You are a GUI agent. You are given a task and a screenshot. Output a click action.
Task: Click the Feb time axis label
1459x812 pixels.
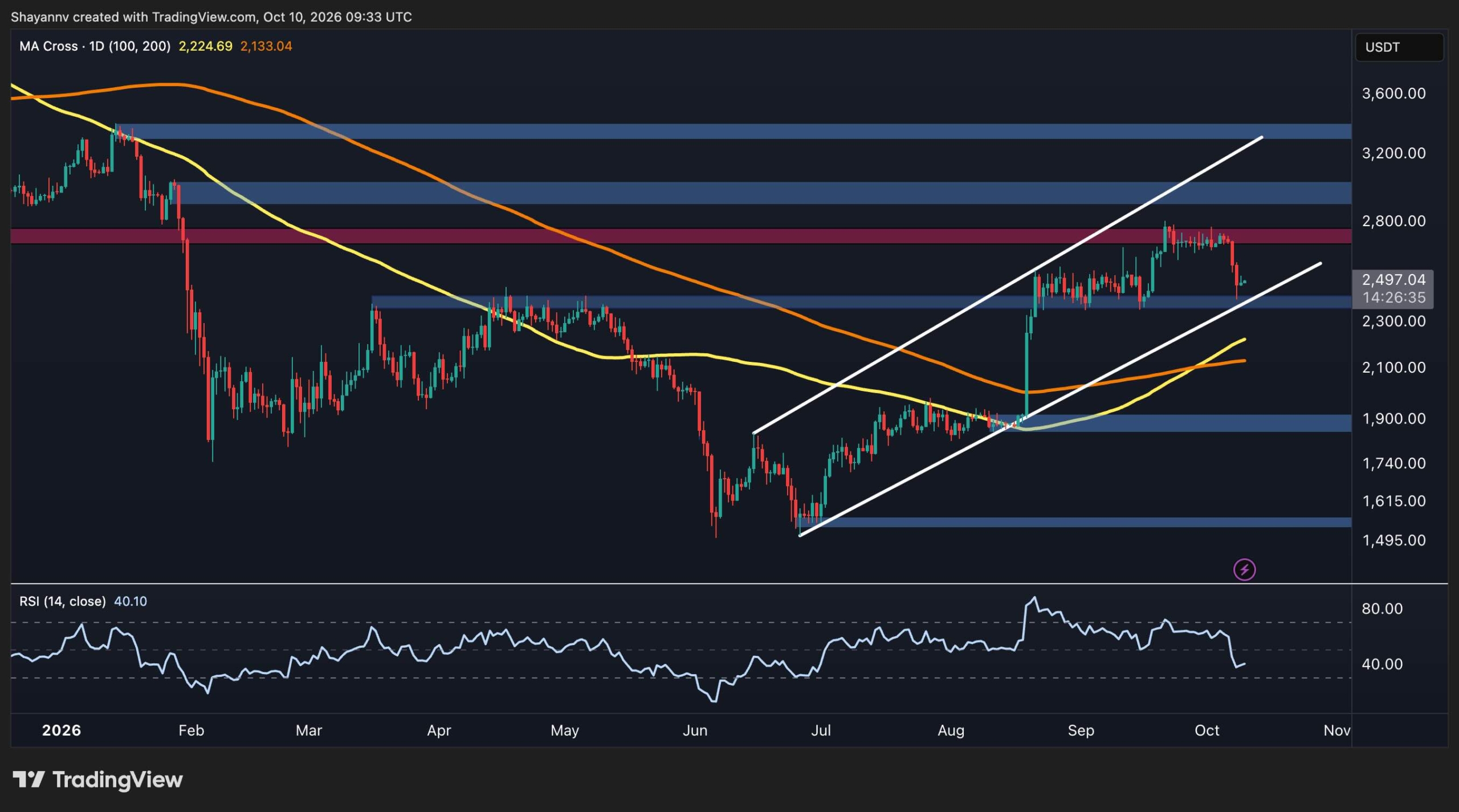tap(191, 731)
